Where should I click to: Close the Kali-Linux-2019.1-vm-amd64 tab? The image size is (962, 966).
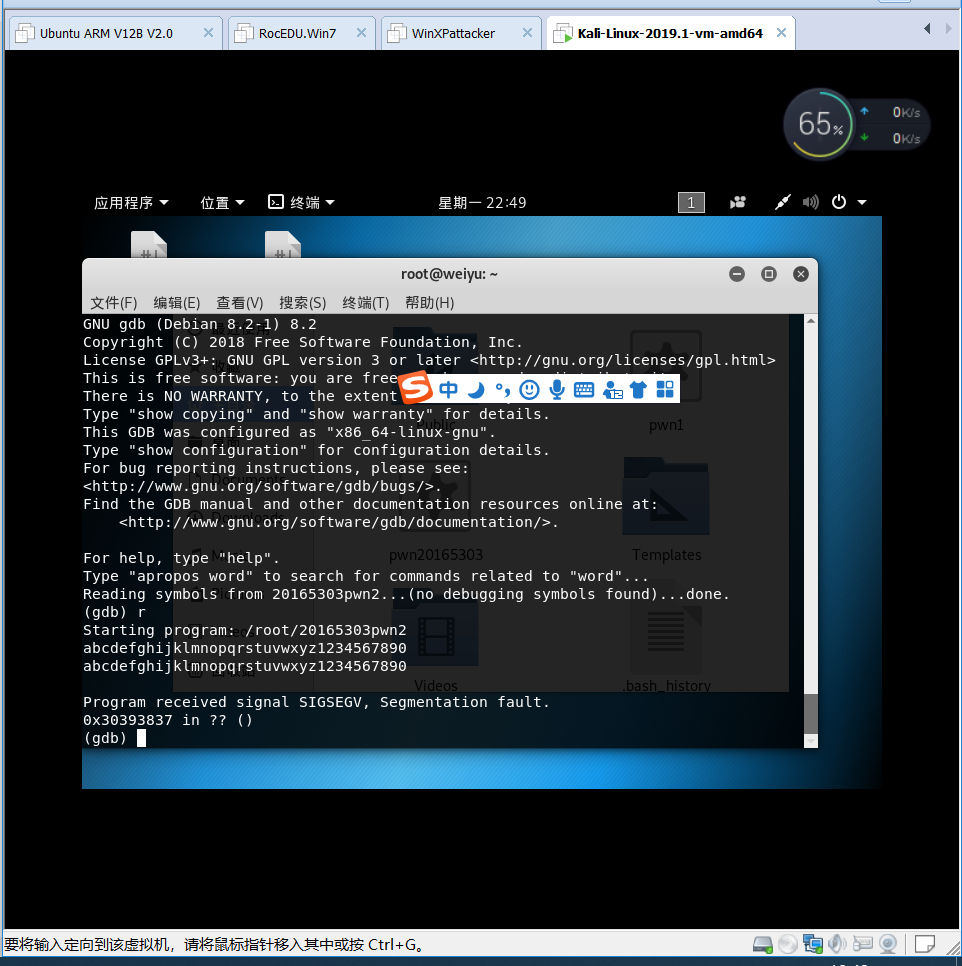[782, 33]
